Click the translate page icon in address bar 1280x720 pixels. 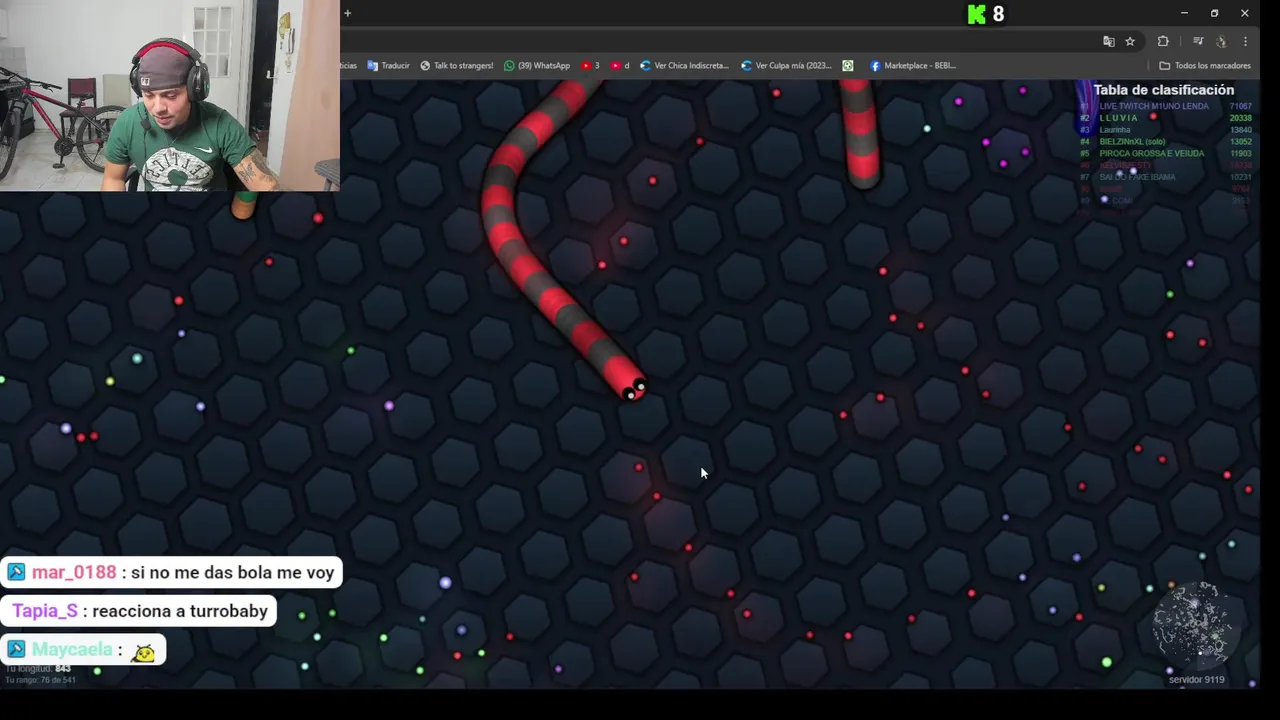tap(1108, 41)
